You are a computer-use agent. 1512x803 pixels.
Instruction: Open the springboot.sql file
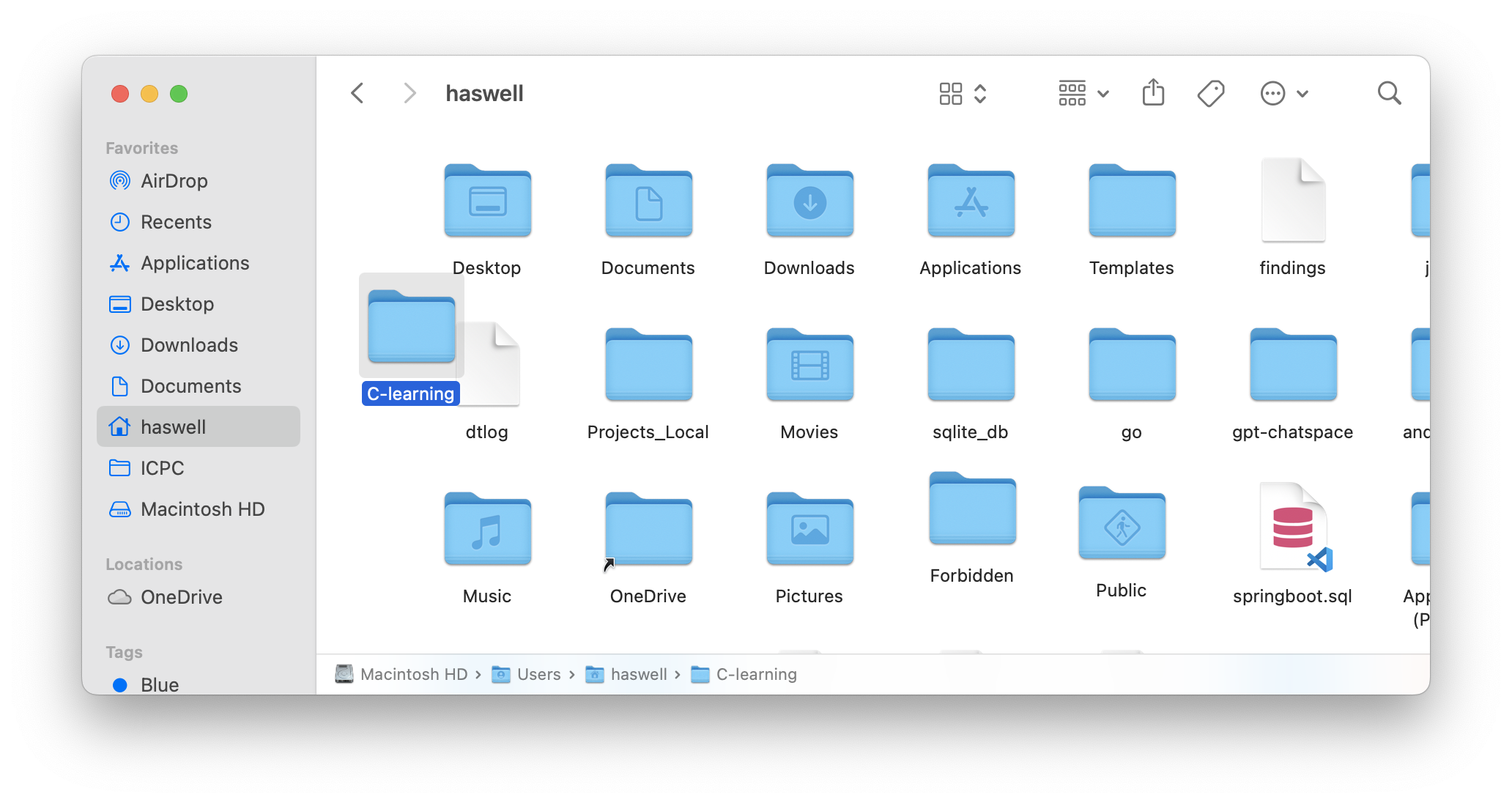(1292, 528)
